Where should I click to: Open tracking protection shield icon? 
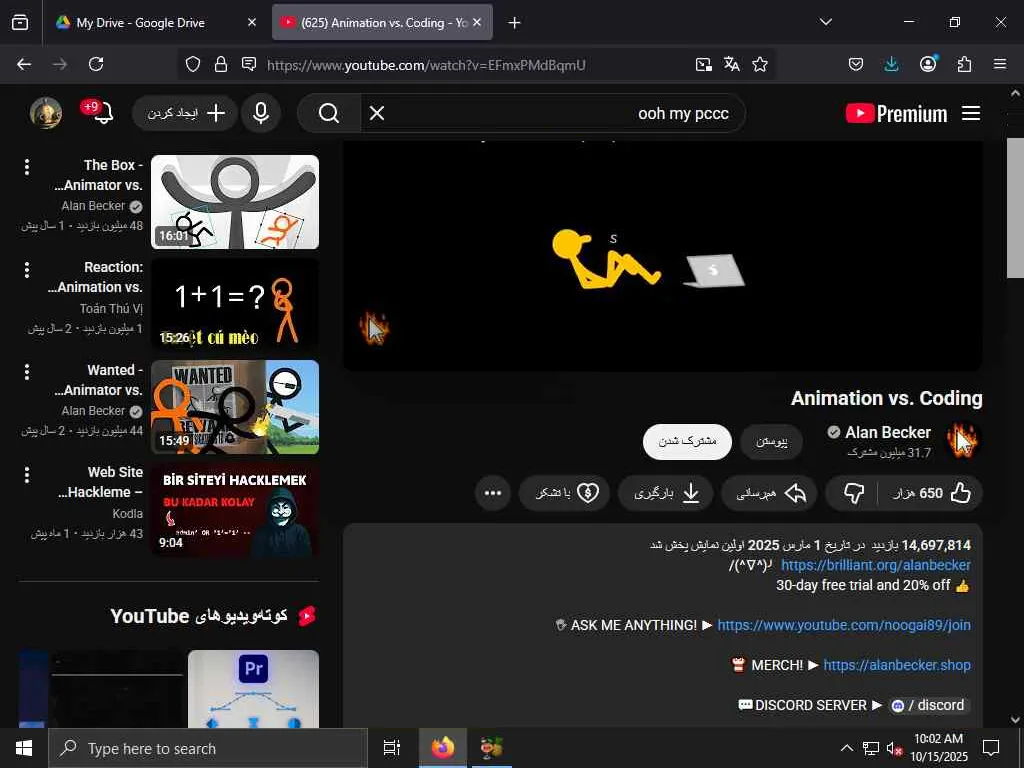tap(193, 64)
